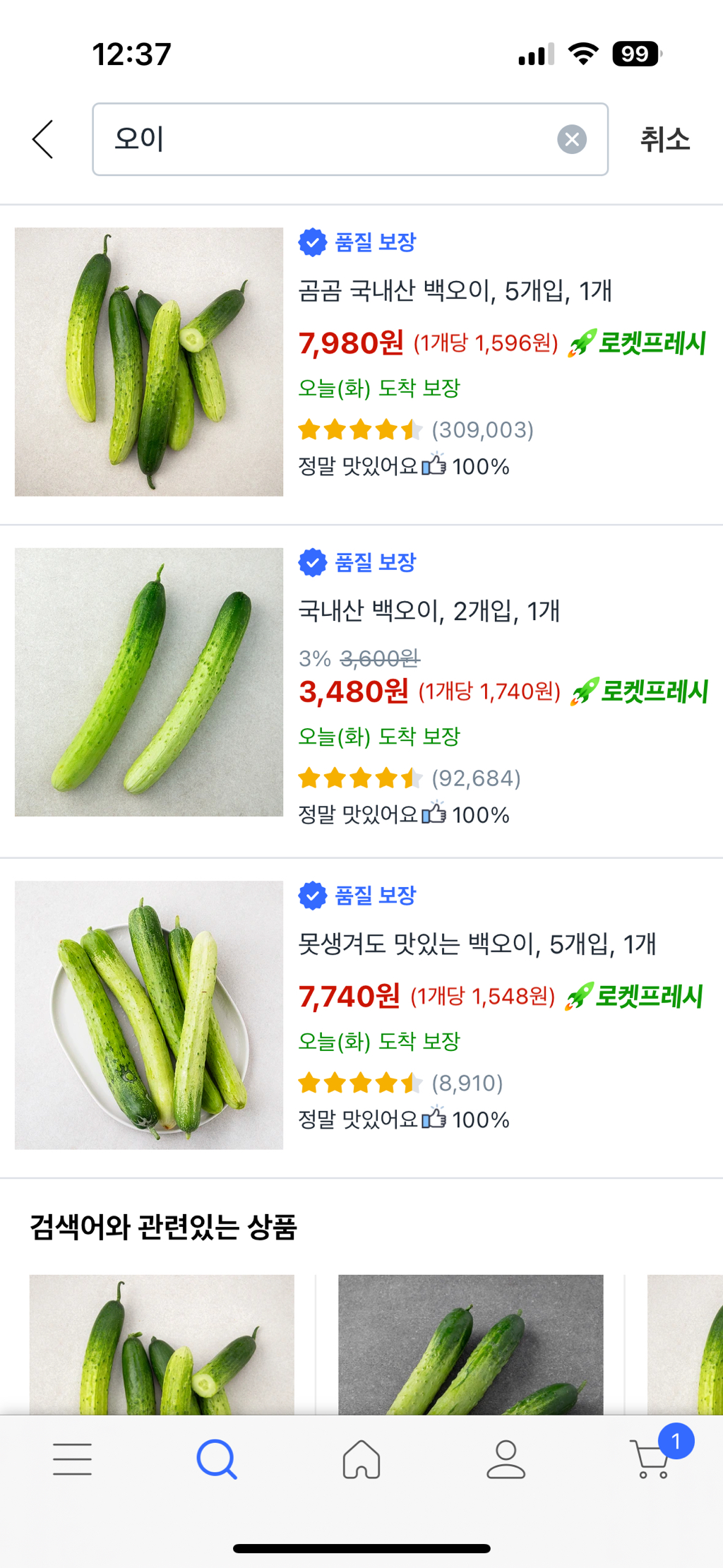
Task: Clear the search text with X icon
Action: (571, 139)
